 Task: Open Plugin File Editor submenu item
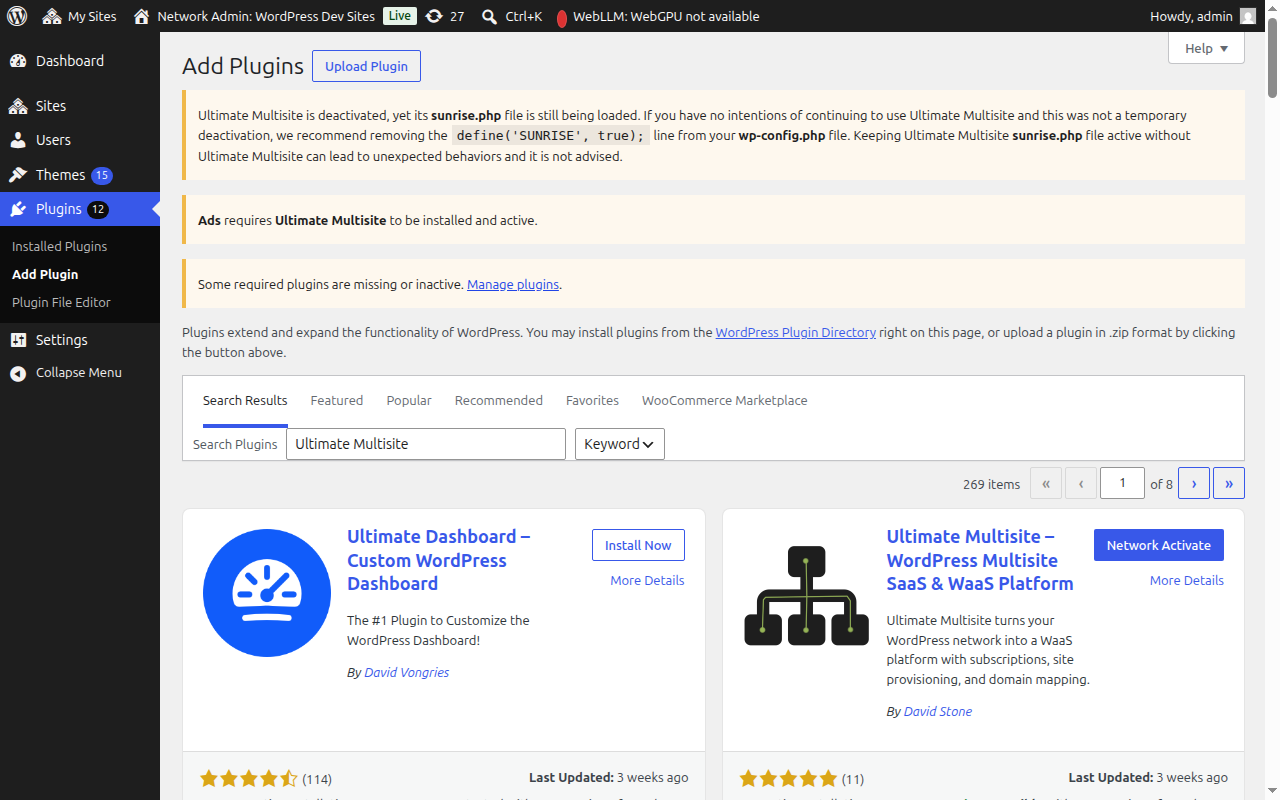[x=61, y=302]
